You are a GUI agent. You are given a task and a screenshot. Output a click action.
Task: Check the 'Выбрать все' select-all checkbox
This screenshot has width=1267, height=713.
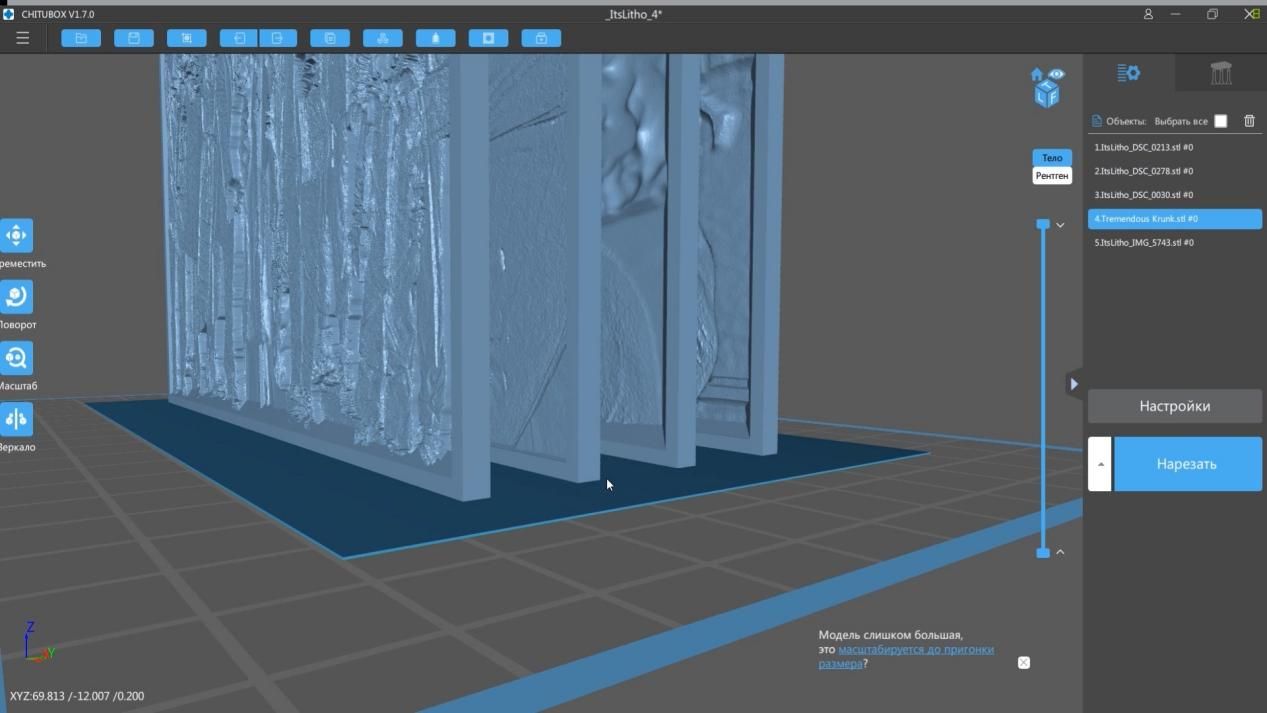point(1220,121)
